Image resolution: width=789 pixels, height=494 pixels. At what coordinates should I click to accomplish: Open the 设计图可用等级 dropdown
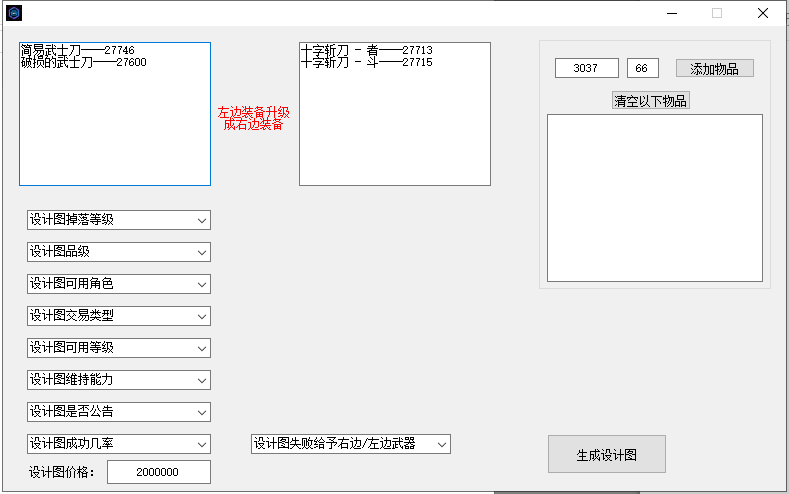pos(118,348)
